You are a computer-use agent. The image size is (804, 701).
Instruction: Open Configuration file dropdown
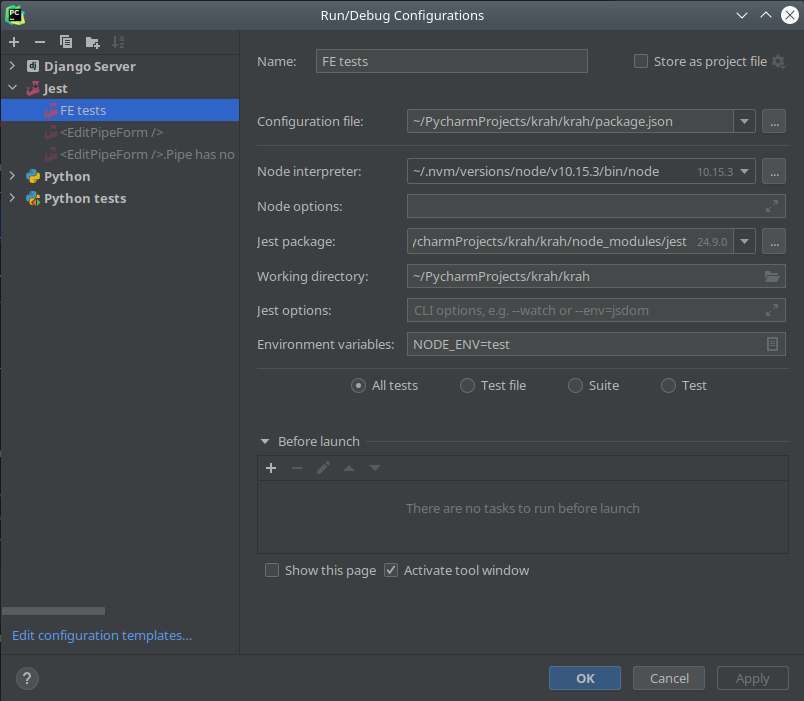tap(744, 122)
